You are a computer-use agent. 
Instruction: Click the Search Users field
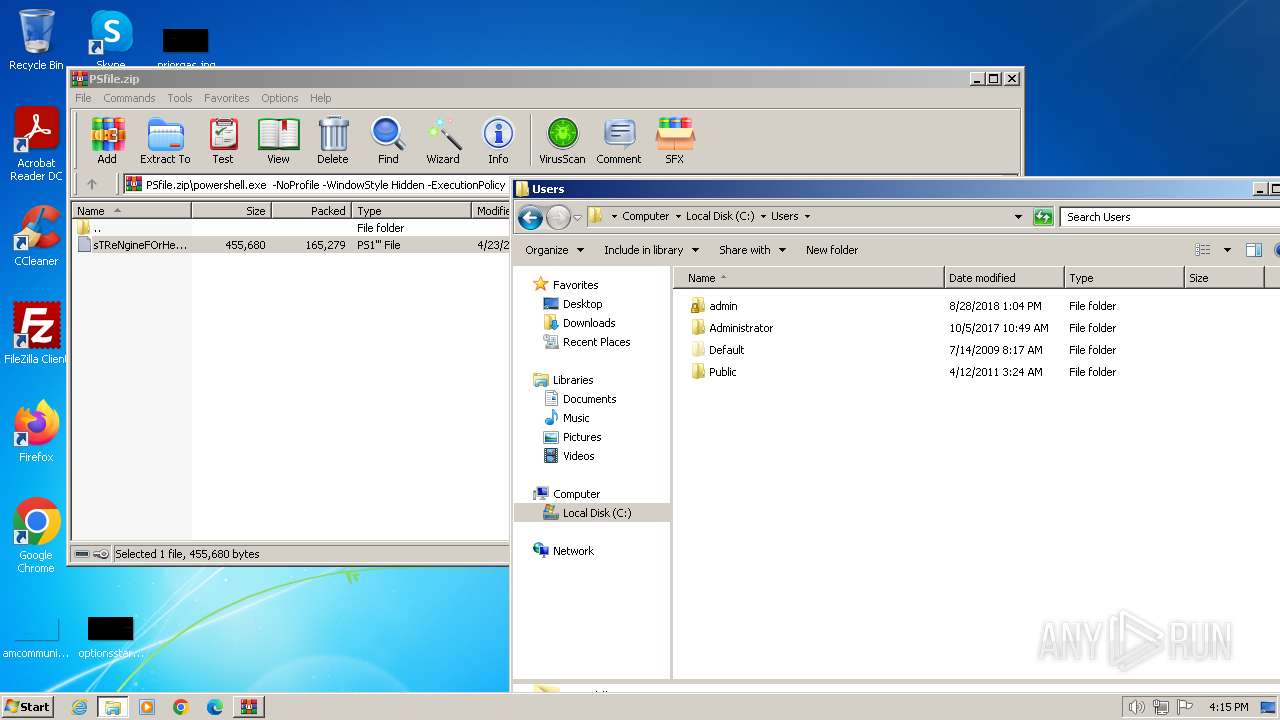coord(1170,217)
